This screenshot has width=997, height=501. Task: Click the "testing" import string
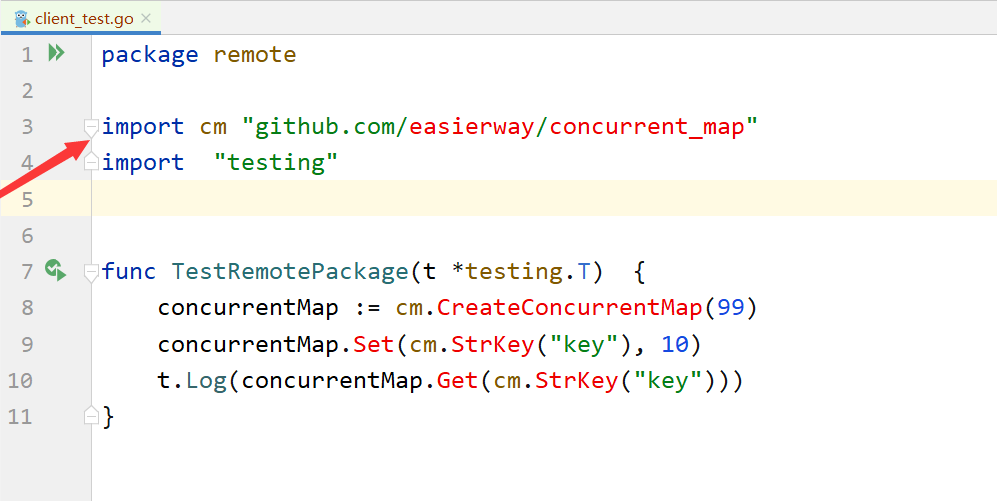[x=276, y=162]
